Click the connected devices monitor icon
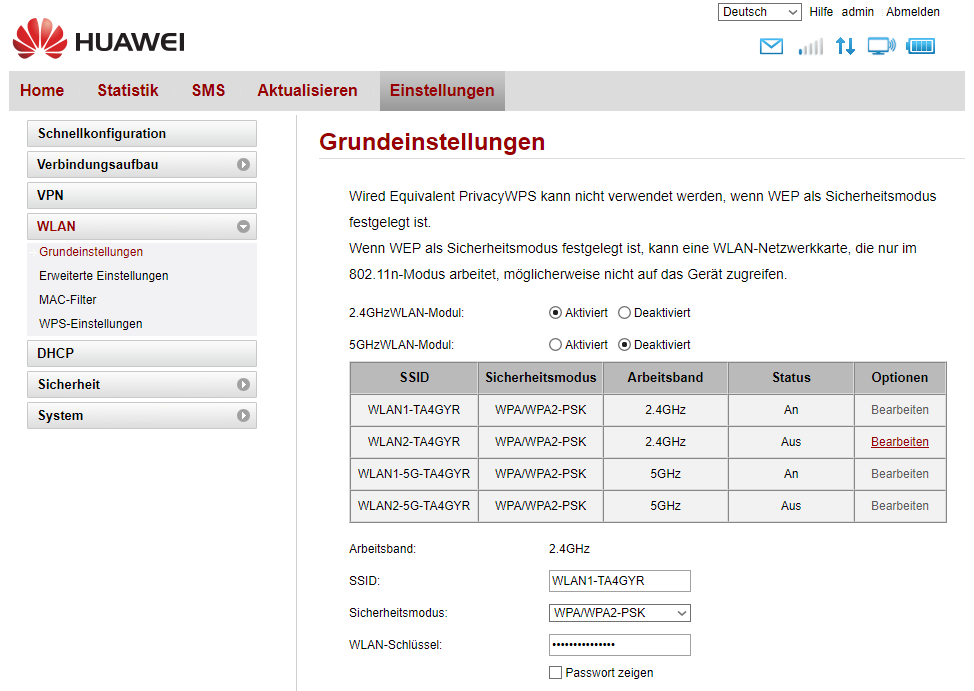The image size is (974, 691). click(881, 46)
